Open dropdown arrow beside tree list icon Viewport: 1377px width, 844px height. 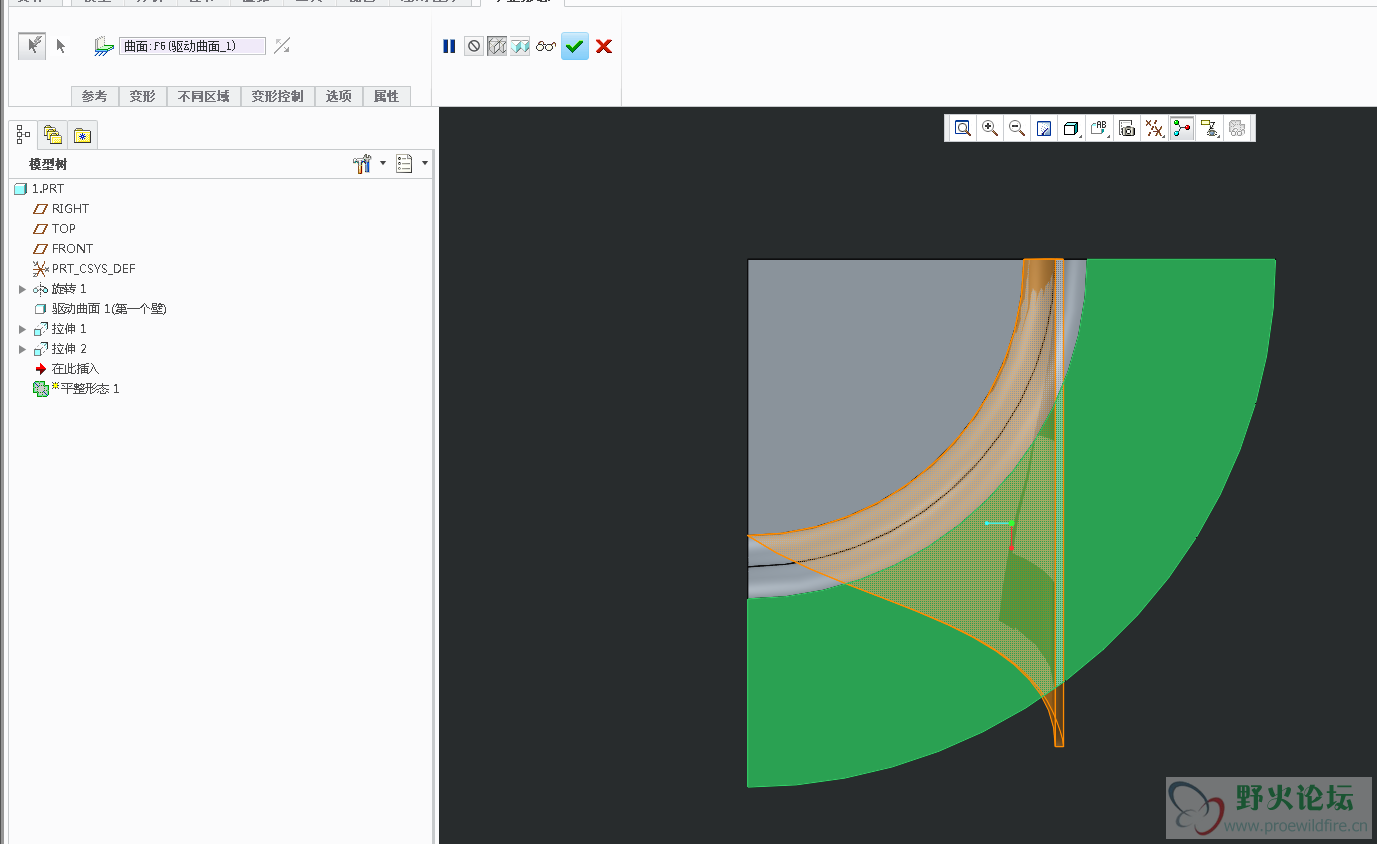point(425,164)
